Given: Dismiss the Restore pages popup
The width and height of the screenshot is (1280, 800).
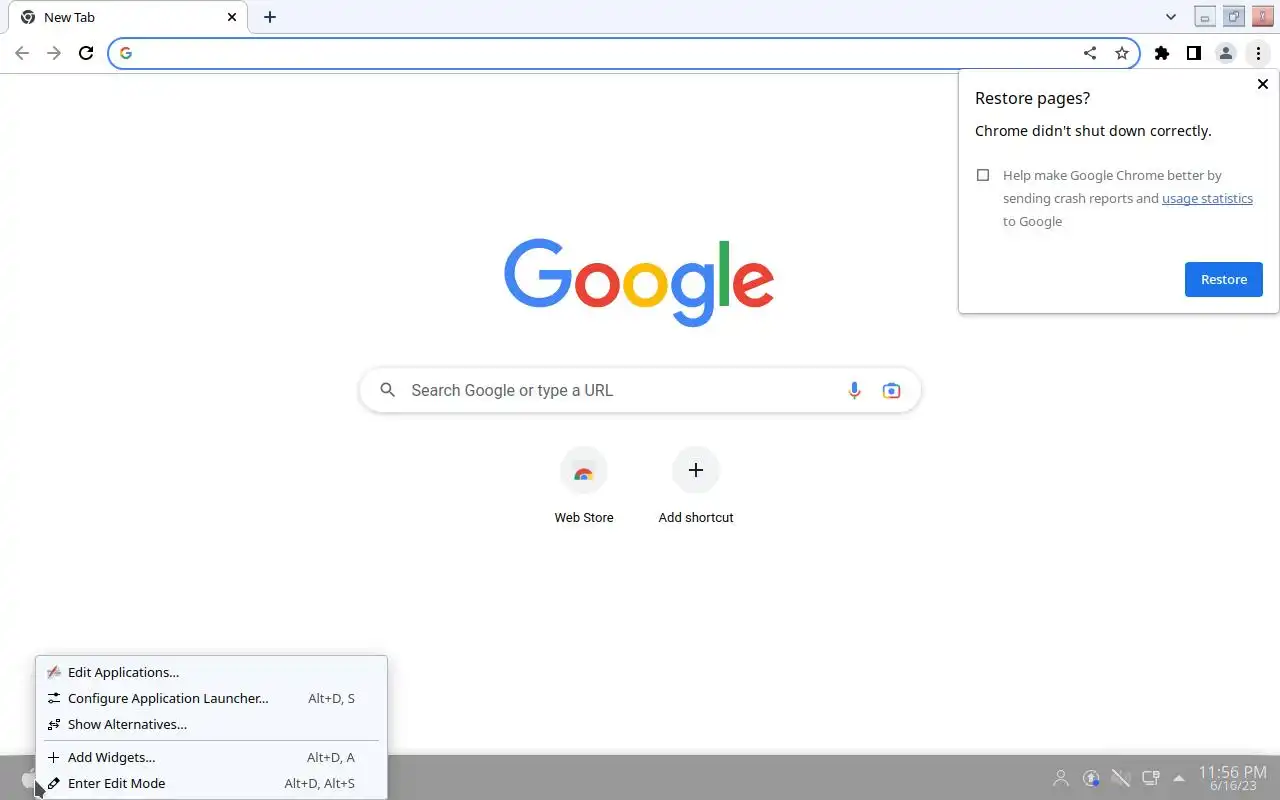Looking at the screenshot, I should click(1262, 84).
